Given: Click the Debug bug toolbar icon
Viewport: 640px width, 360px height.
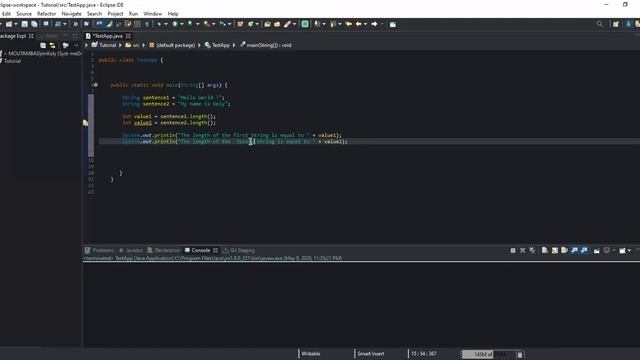Looking at the screenshot, I should pos(160,24).
